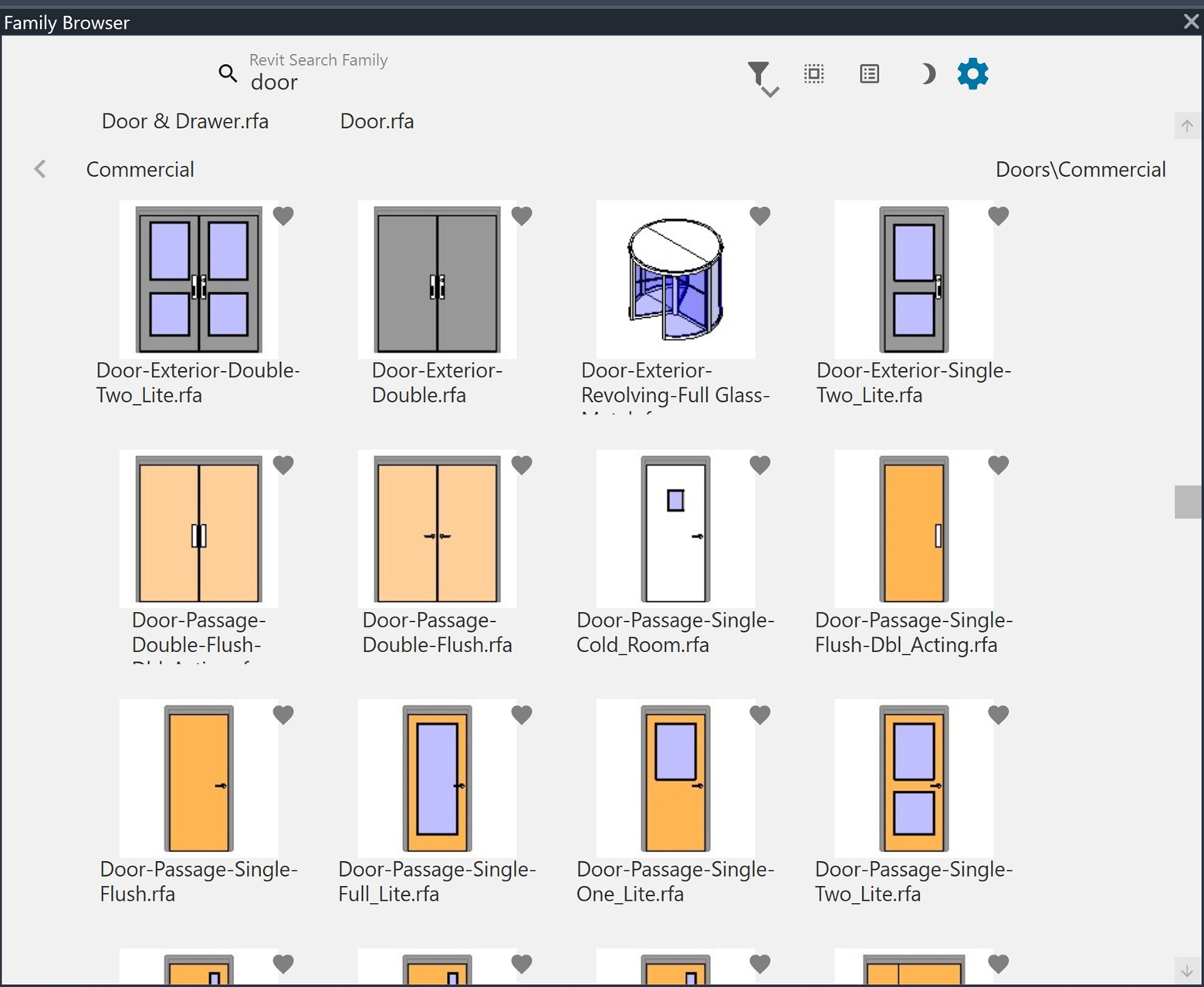Select Door-Exterior-Single-Two_Lite thumbnail
Viewport: 1204px width, 987px height.
[915, 279]
